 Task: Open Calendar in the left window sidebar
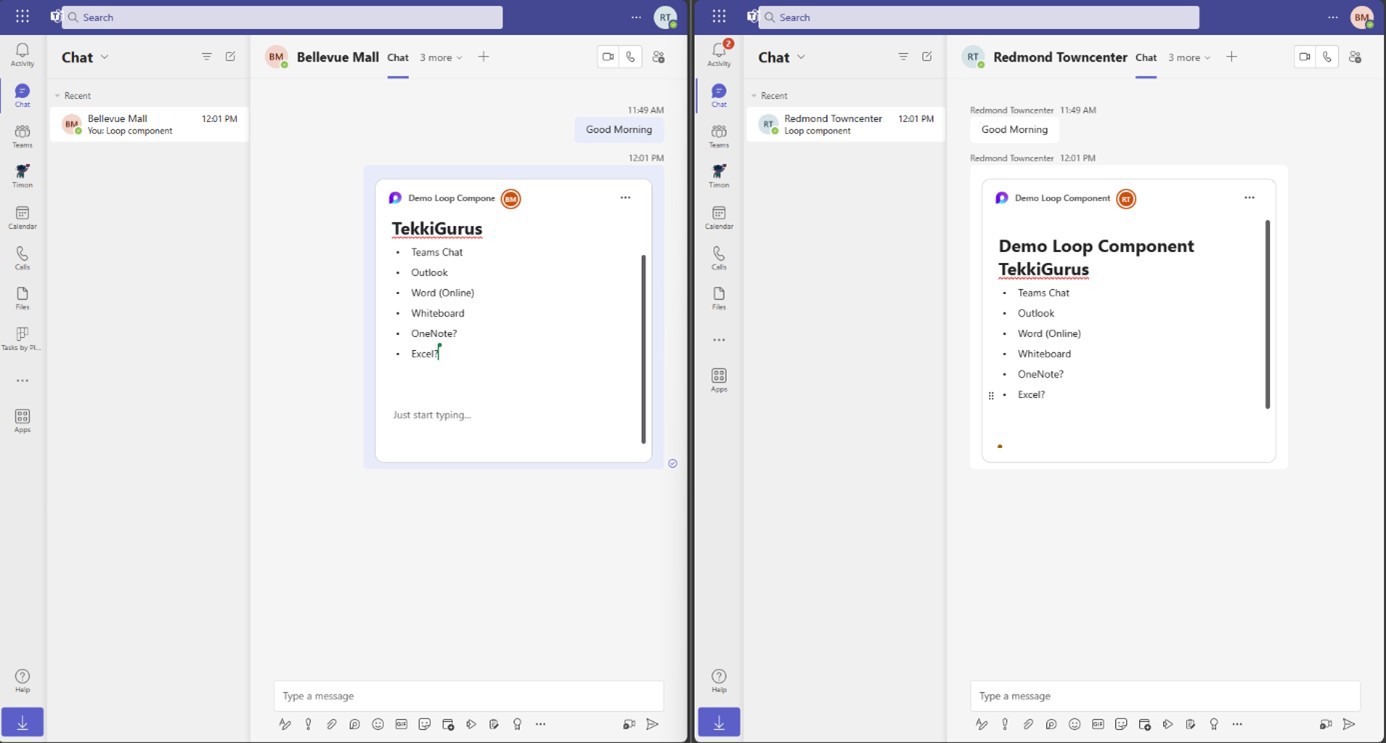point(22,218)
